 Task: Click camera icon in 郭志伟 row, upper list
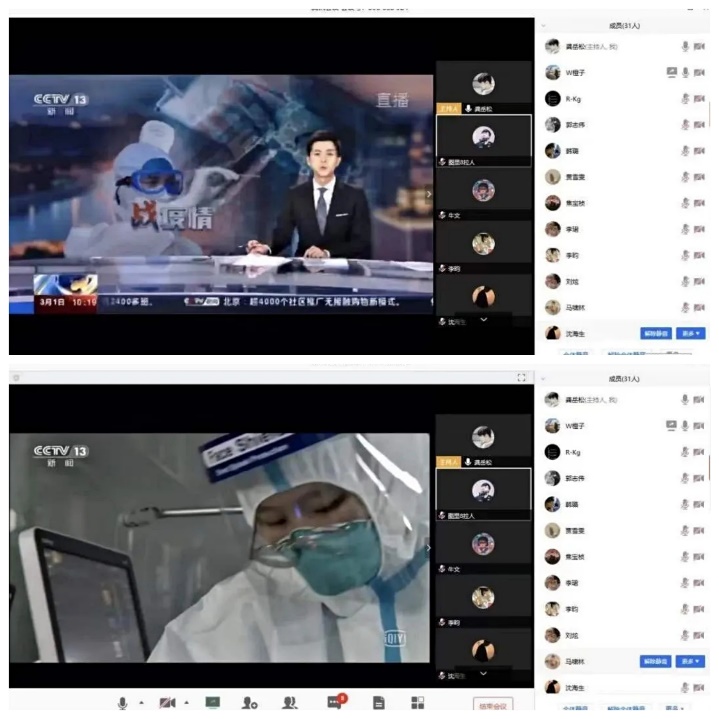pyautogui.click(x=699, y=125)
